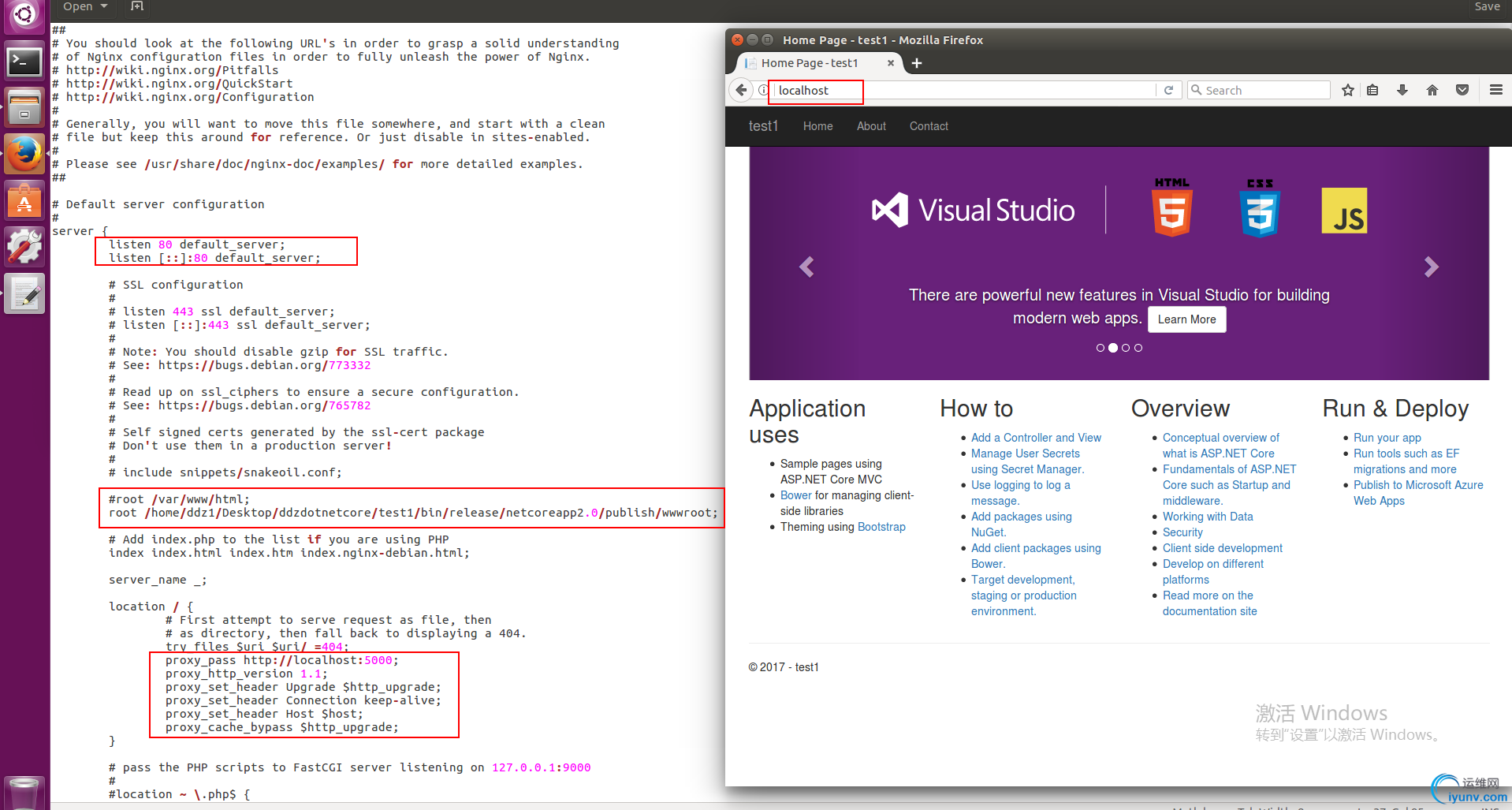Image resolution: width=1512 pixels, height=810 pixels.
Task: Open Firefox downloads arrow icon
Action: point(1402,90)
